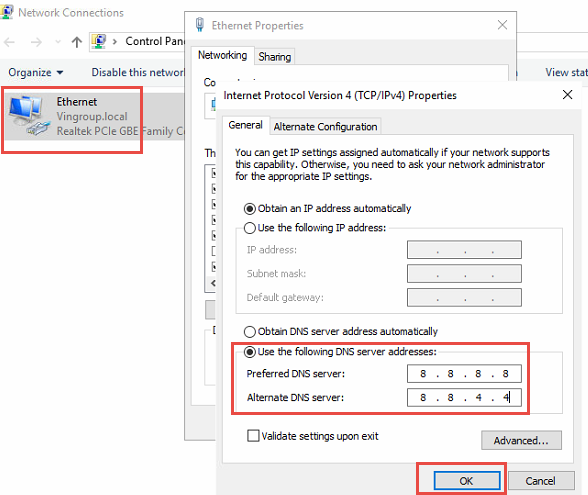
Task: Select Obtain DNS server address automatically
Action: 340,332
